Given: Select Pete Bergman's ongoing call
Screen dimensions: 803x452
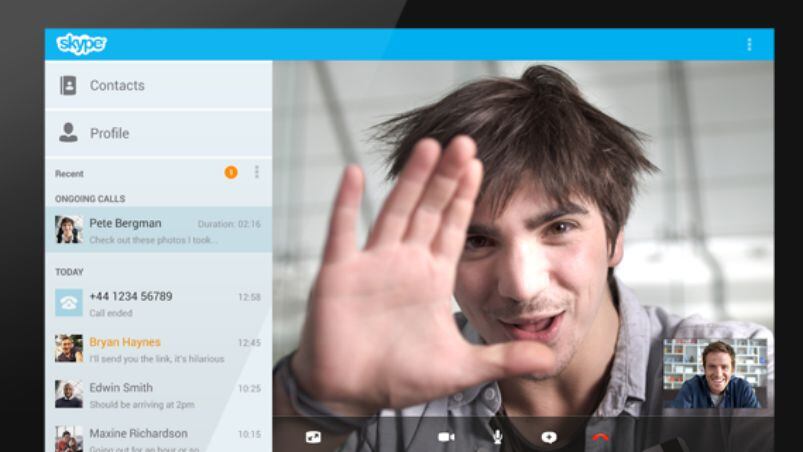Looking at the screenshot, I should (158, 230).
